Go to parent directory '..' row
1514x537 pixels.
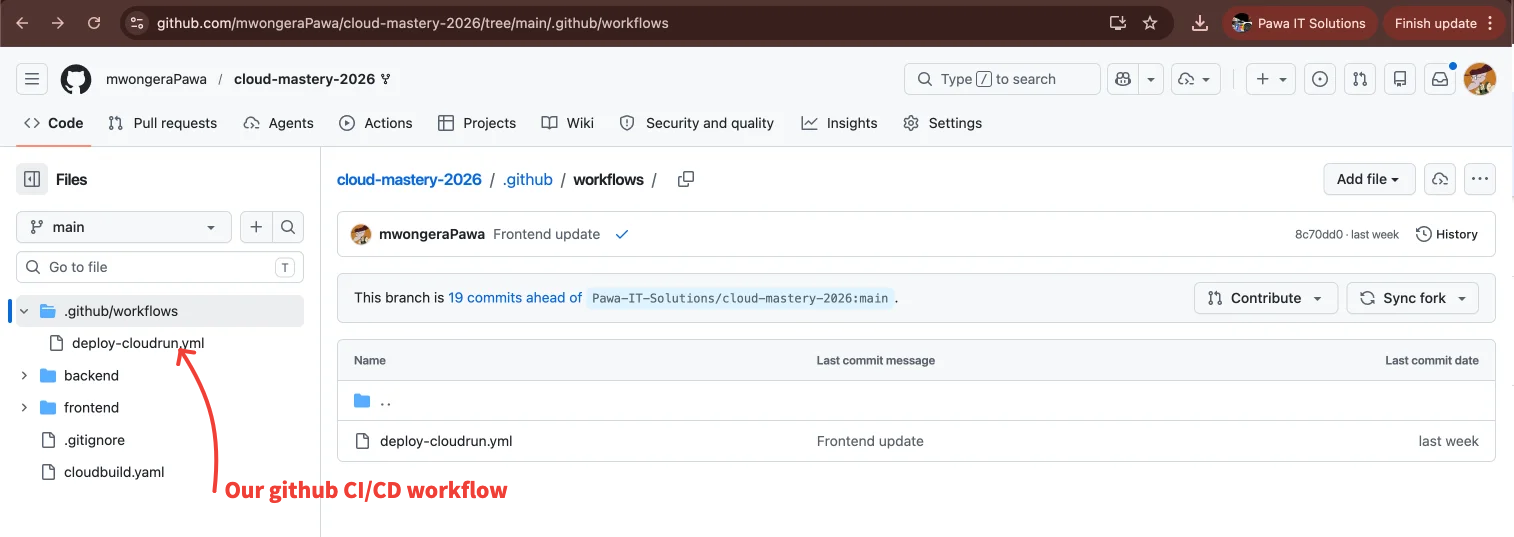click(x=916, y=401)
